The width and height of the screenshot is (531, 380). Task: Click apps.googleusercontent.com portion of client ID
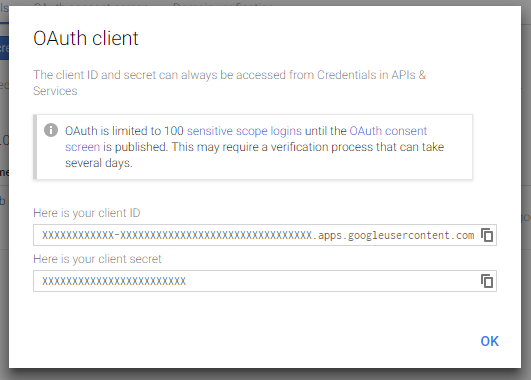tap(396, 235)
